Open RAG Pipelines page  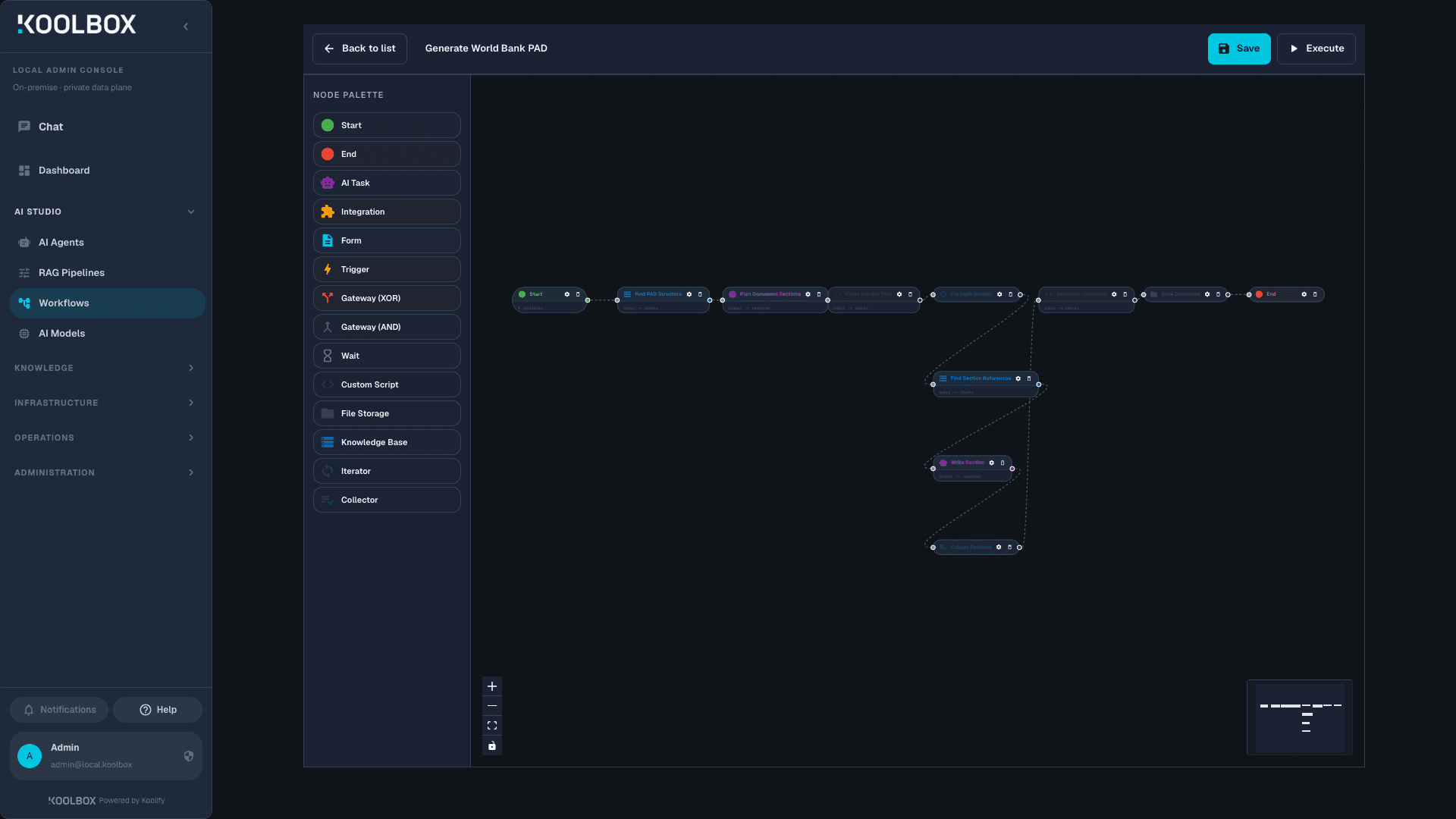click(x=106, y=273)
